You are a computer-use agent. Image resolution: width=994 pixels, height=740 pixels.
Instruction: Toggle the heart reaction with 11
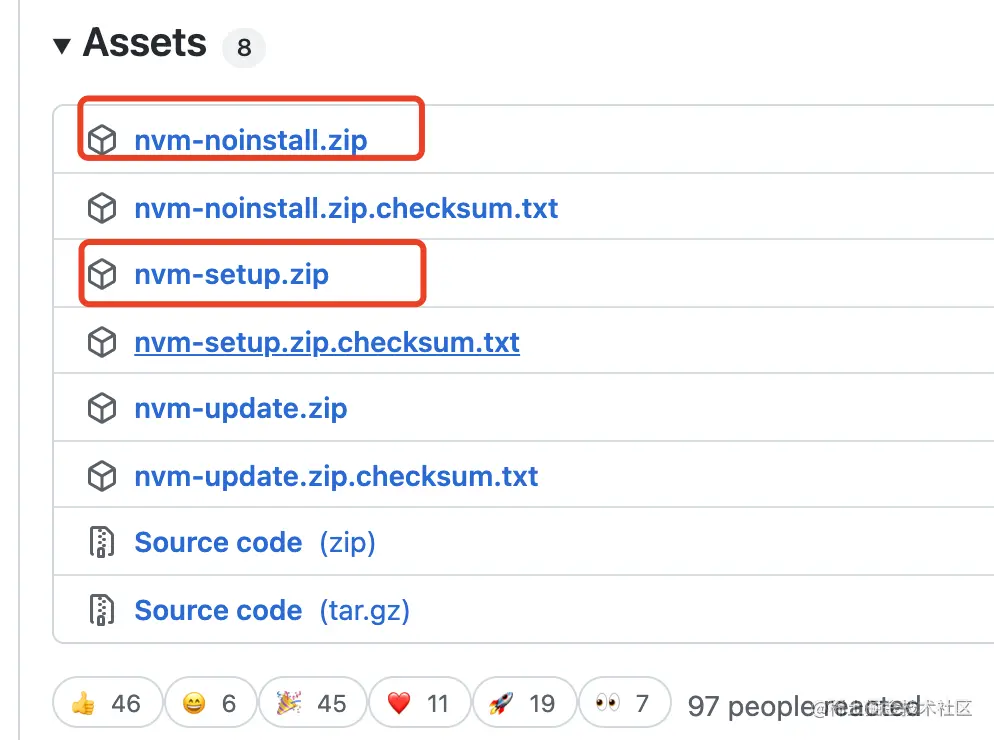pyautogui.click(x=420, y=703)
